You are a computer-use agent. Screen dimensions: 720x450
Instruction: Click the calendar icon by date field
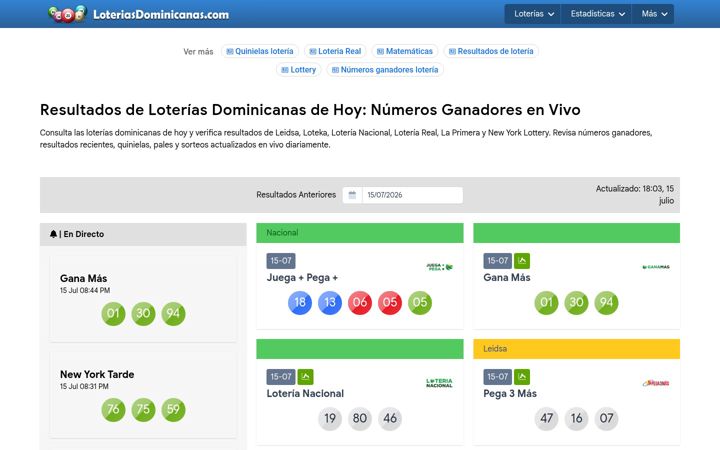352,195
